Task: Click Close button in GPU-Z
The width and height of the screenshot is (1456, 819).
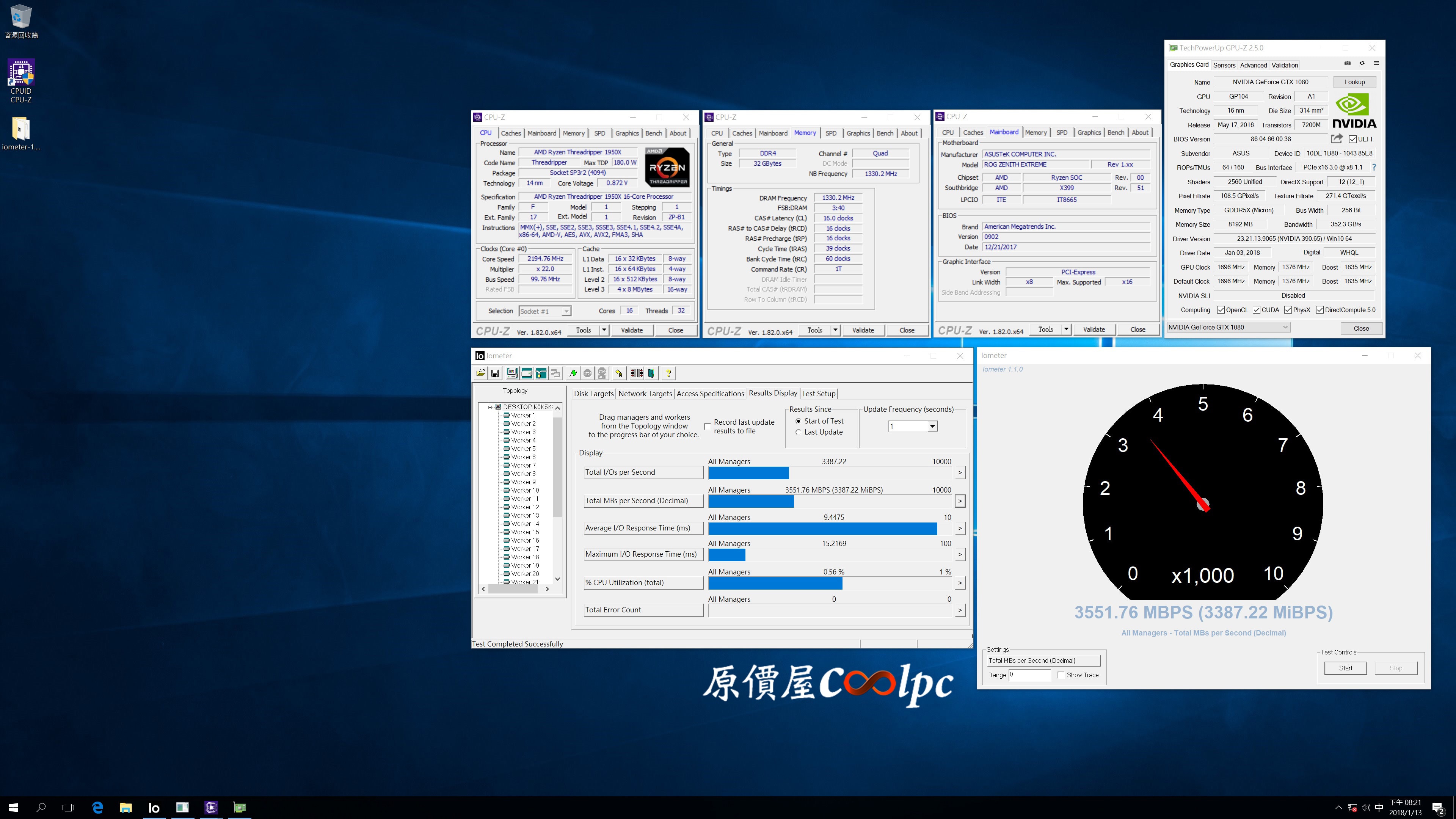Action: click(1361, 328)
